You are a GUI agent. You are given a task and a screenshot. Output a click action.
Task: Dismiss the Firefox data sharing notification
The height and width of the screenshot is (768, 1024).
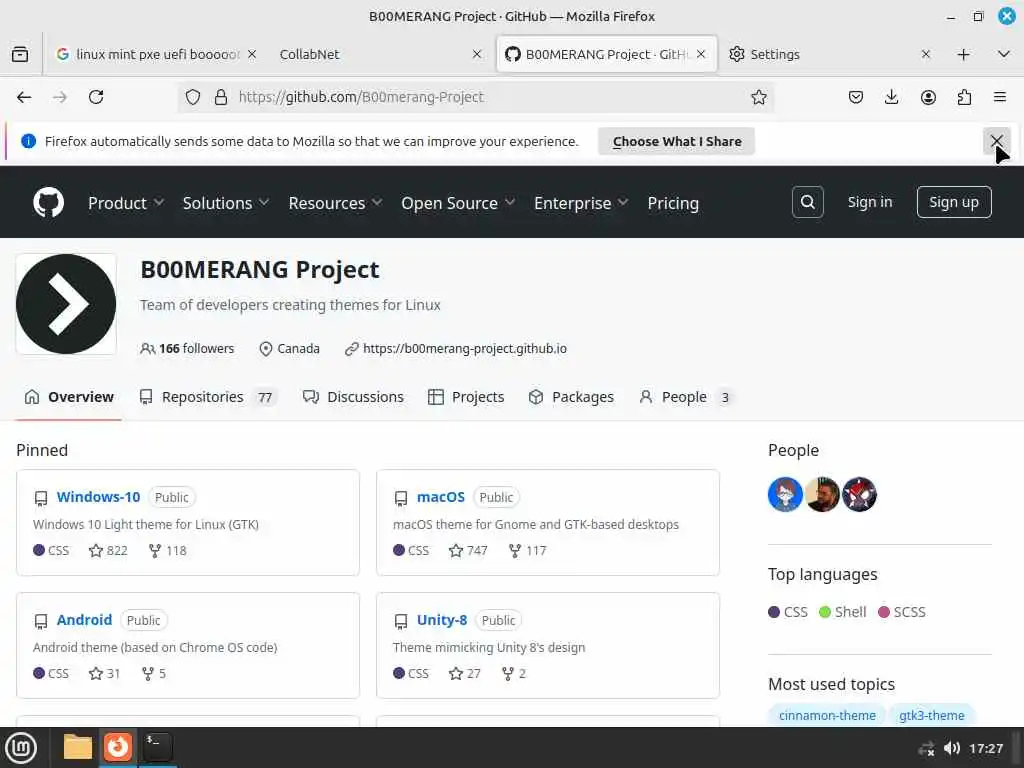(x=997, y=141)
